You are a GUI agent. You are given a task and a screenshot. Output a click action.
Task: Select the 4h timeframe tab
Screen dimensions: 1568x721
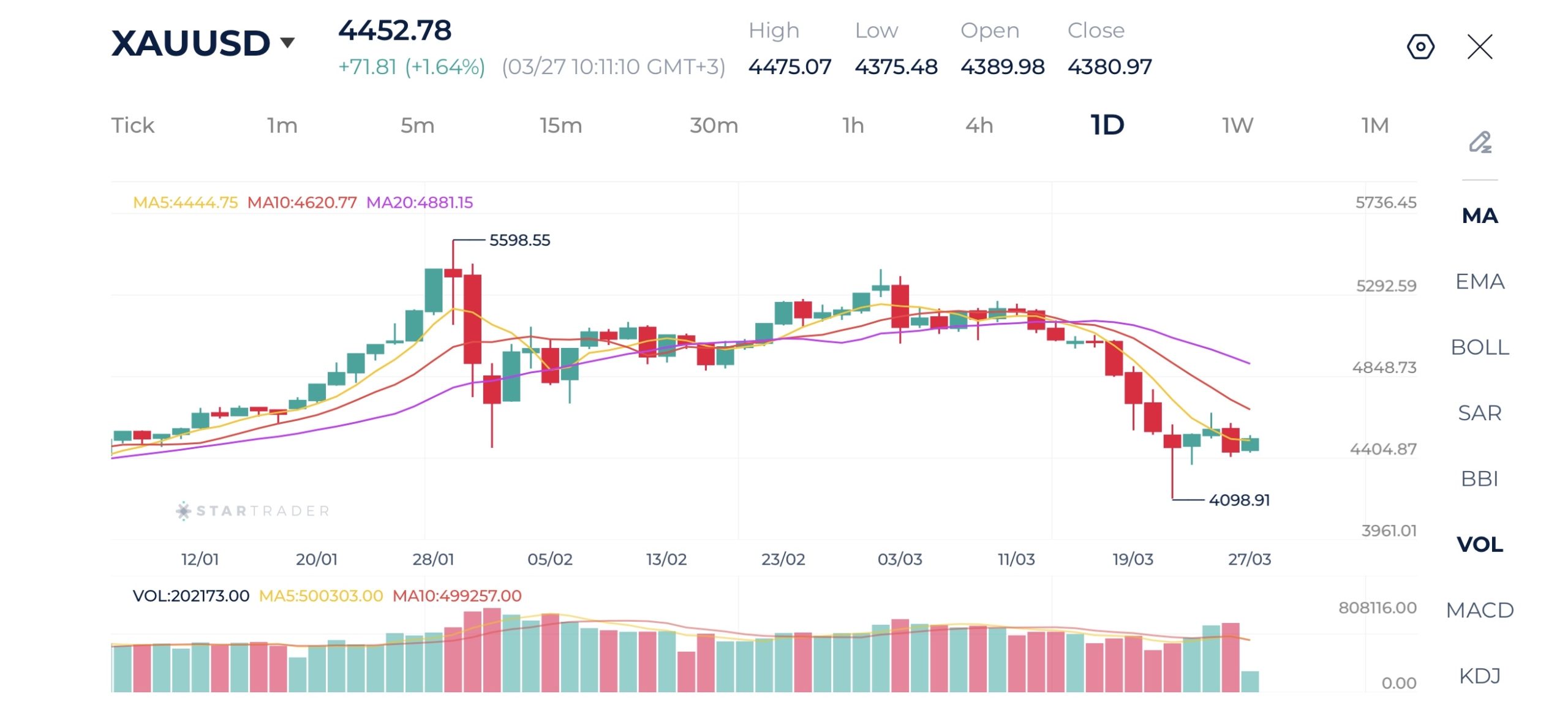[979, 126]
